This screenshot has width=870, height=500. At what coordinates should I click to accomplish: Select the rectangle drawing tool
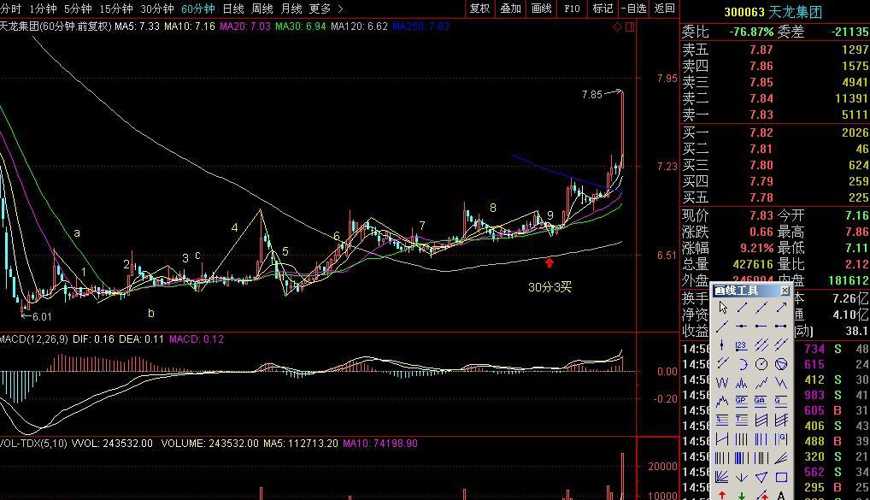(781, 477)
